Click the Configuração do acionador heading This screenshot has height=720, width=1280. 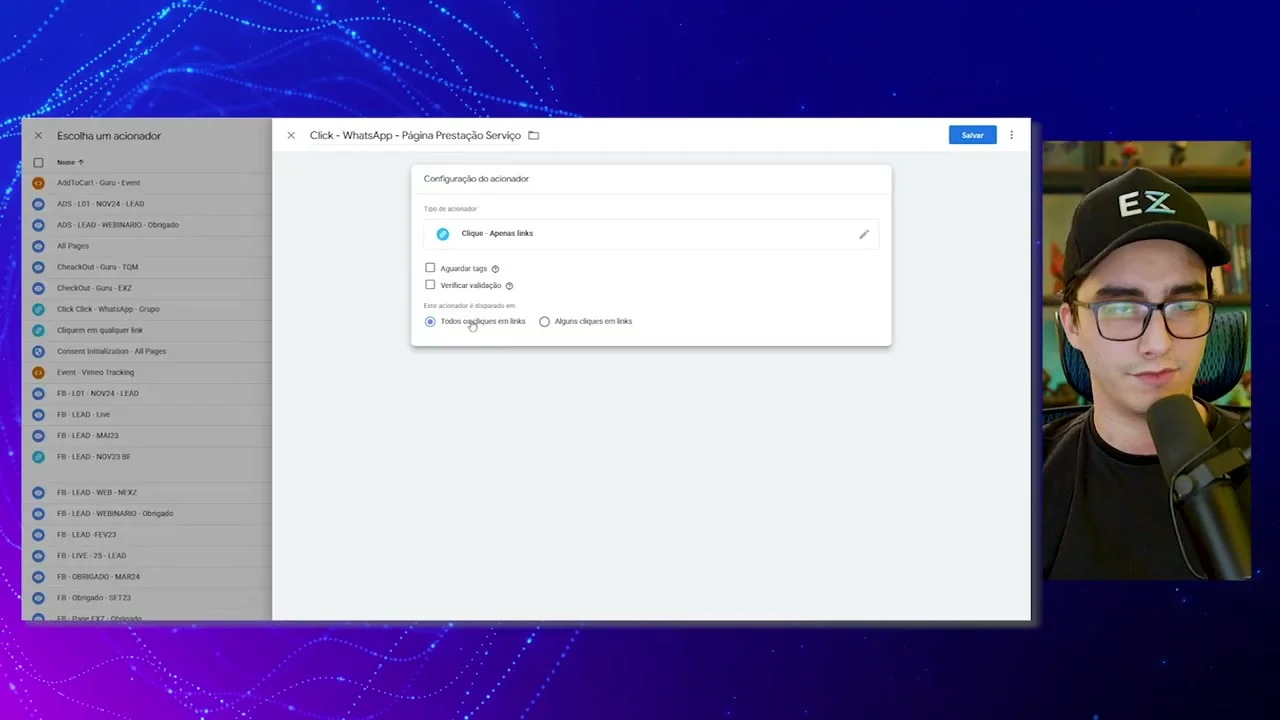click(476, 179)
